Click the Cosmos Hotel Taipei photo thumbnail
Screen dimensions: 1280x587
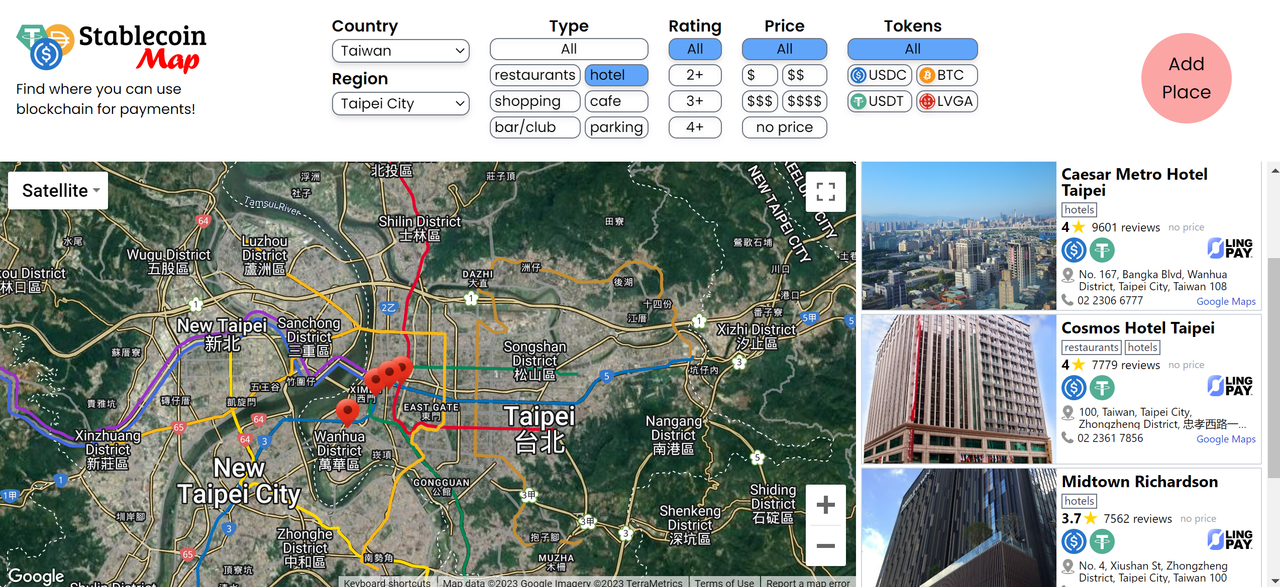(960, 389)
